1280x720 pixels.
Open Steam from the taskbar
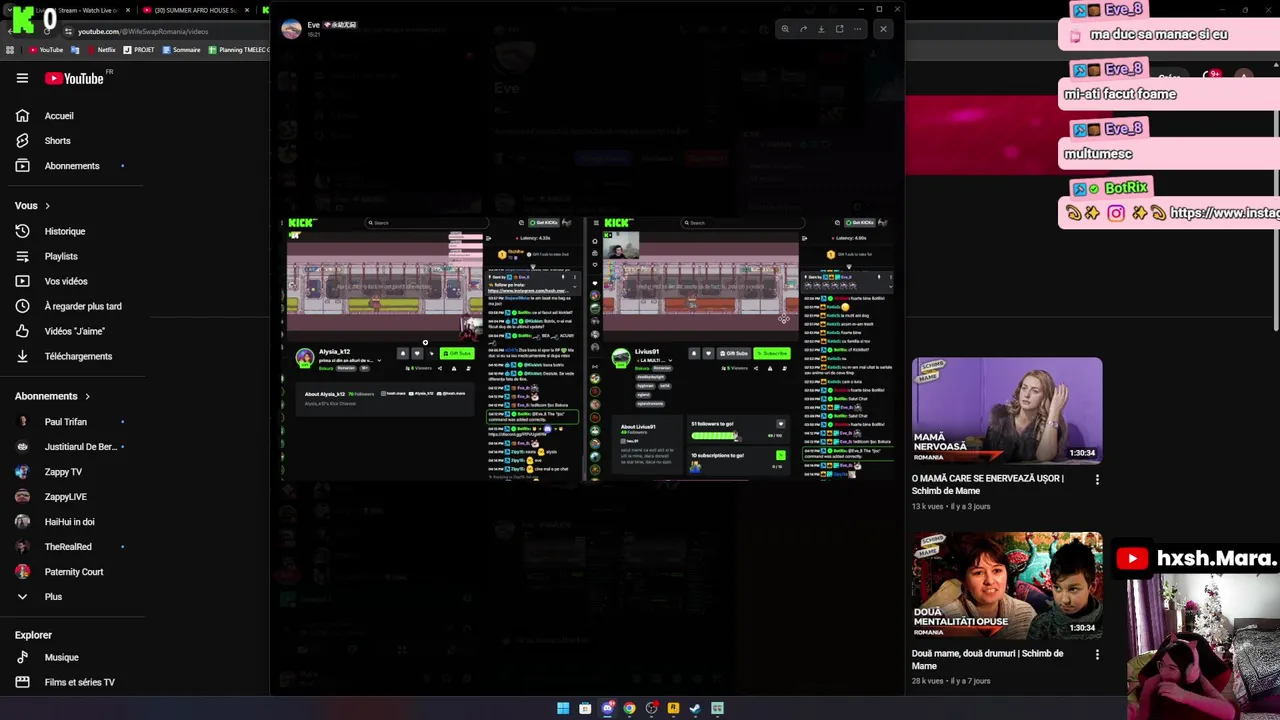click(x=695, y=709)
